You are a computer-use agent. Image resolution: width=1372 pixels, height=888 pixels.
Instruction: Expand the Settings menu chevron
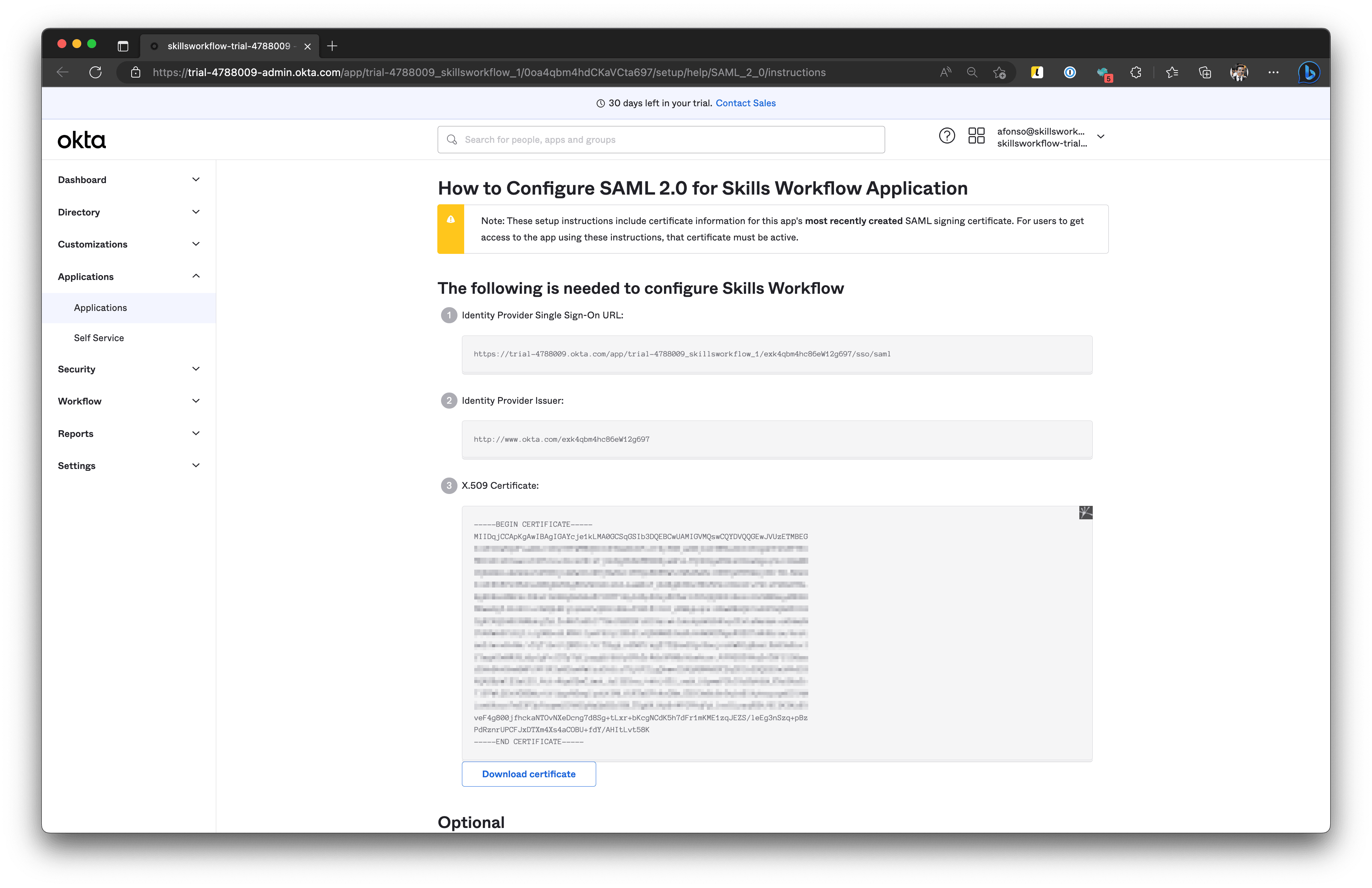pyautogui.click(x=196, y=466)
